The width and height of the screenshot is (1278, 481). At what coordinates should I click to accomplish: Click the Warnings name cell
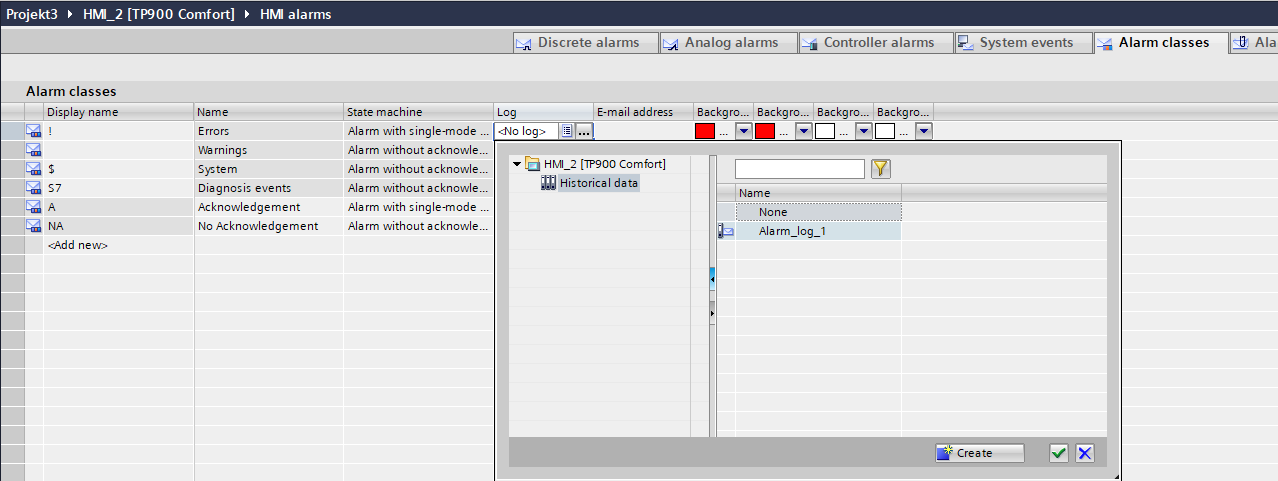click(x=269, y=150)
